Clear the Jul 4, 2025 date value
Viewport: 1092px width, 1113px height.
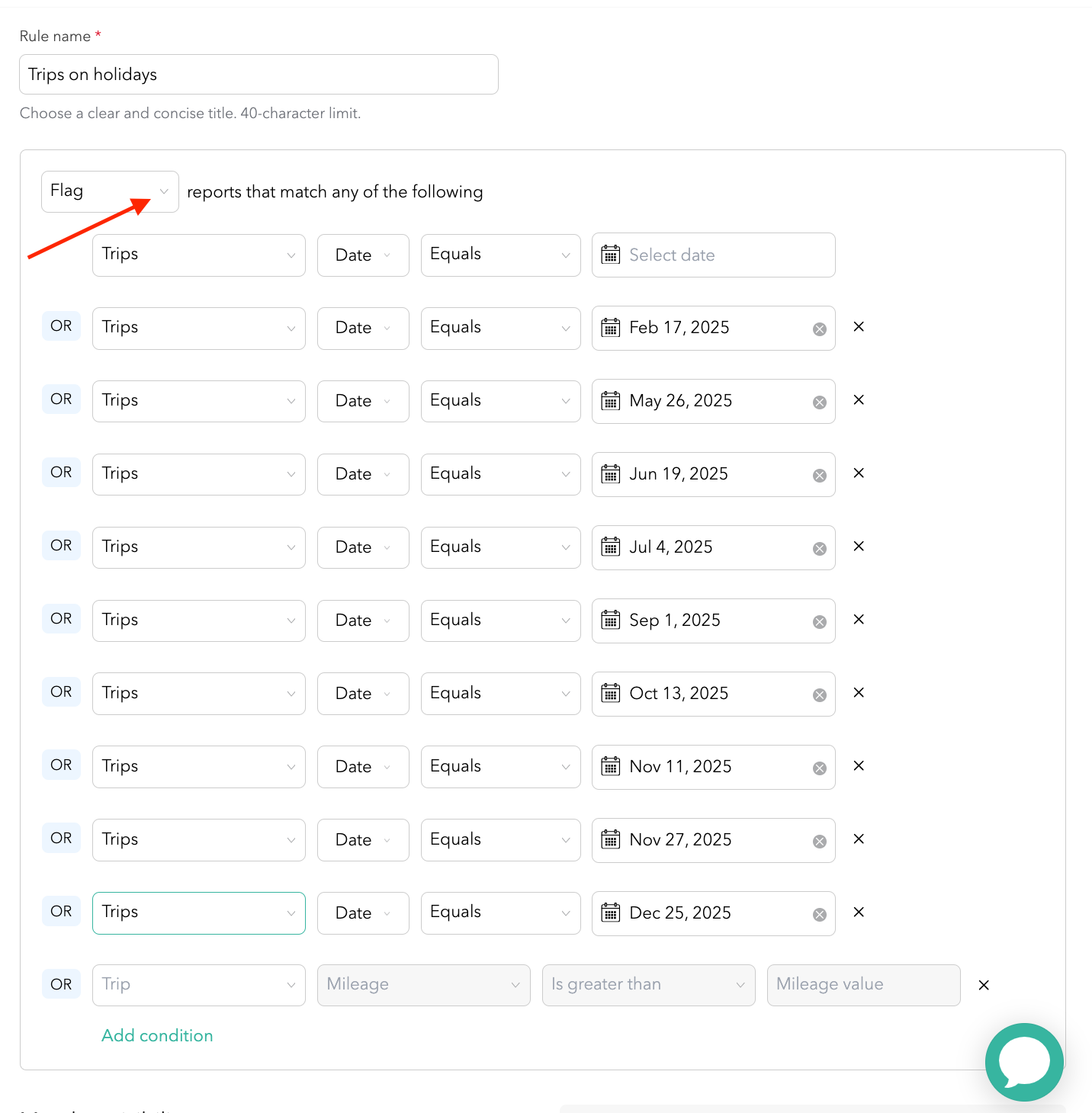click(x=819, y=549)
